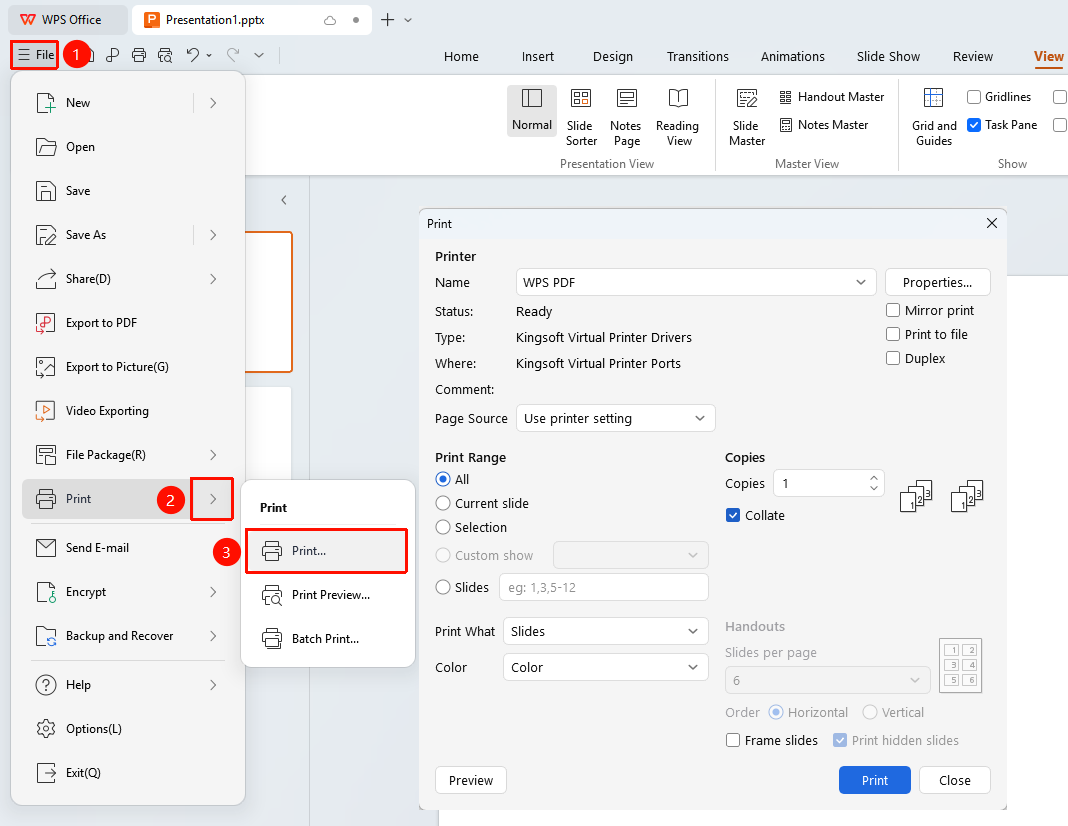Enable the Mirror print checkbox
This screenshot has height=826, width=1068.
893,311
